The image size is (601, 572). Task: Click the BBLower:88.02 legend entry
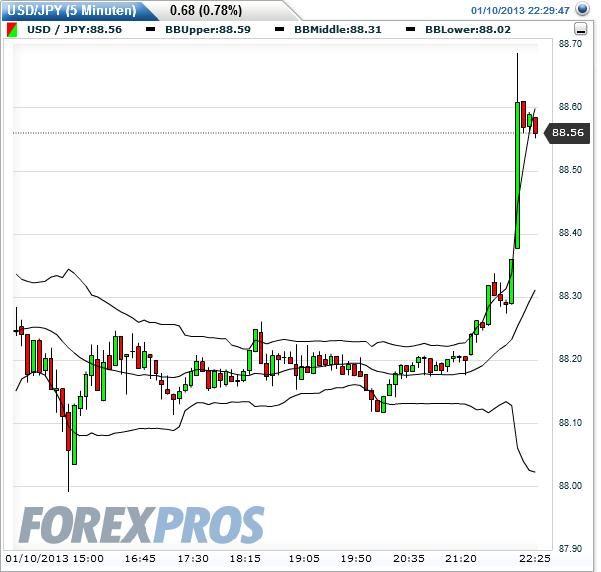tap(468, 30)
